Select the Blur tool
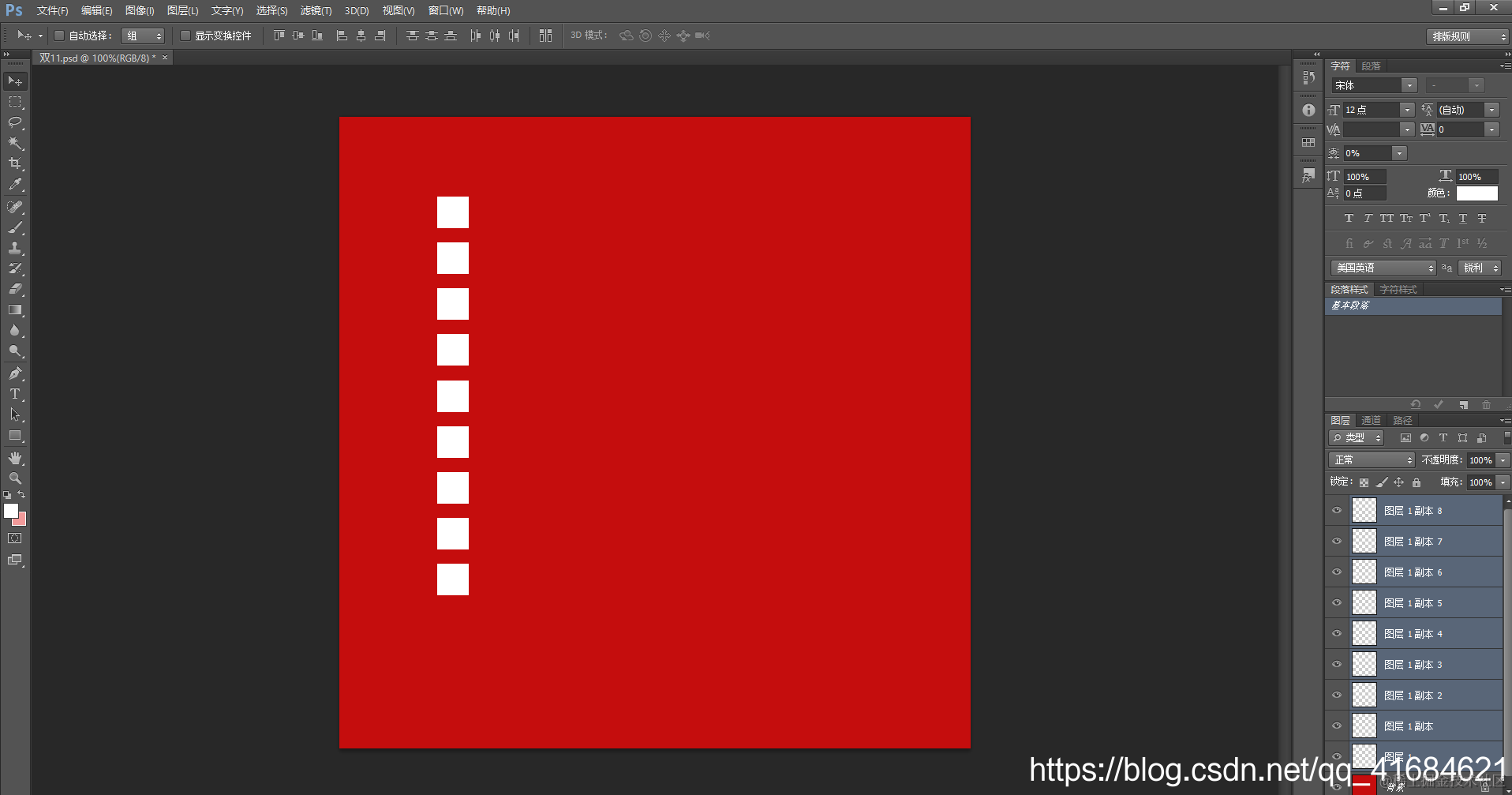 15,330
